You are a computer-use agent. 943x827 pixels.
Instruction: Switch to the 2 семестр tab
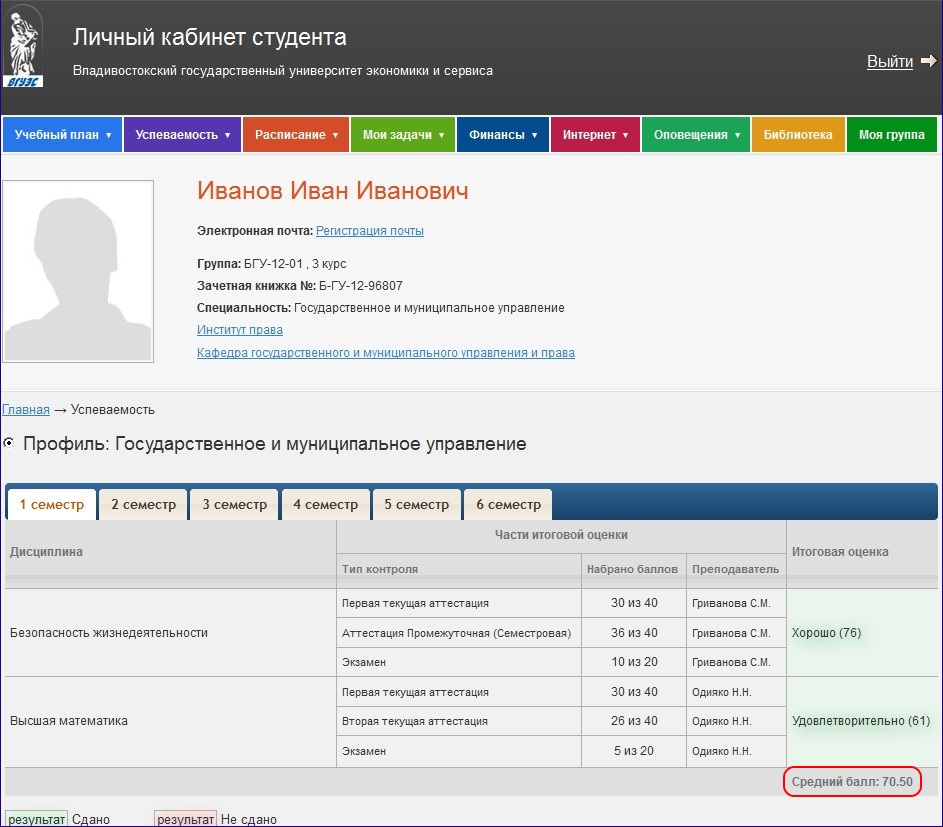pyautogui.click(x=142, y=504)
